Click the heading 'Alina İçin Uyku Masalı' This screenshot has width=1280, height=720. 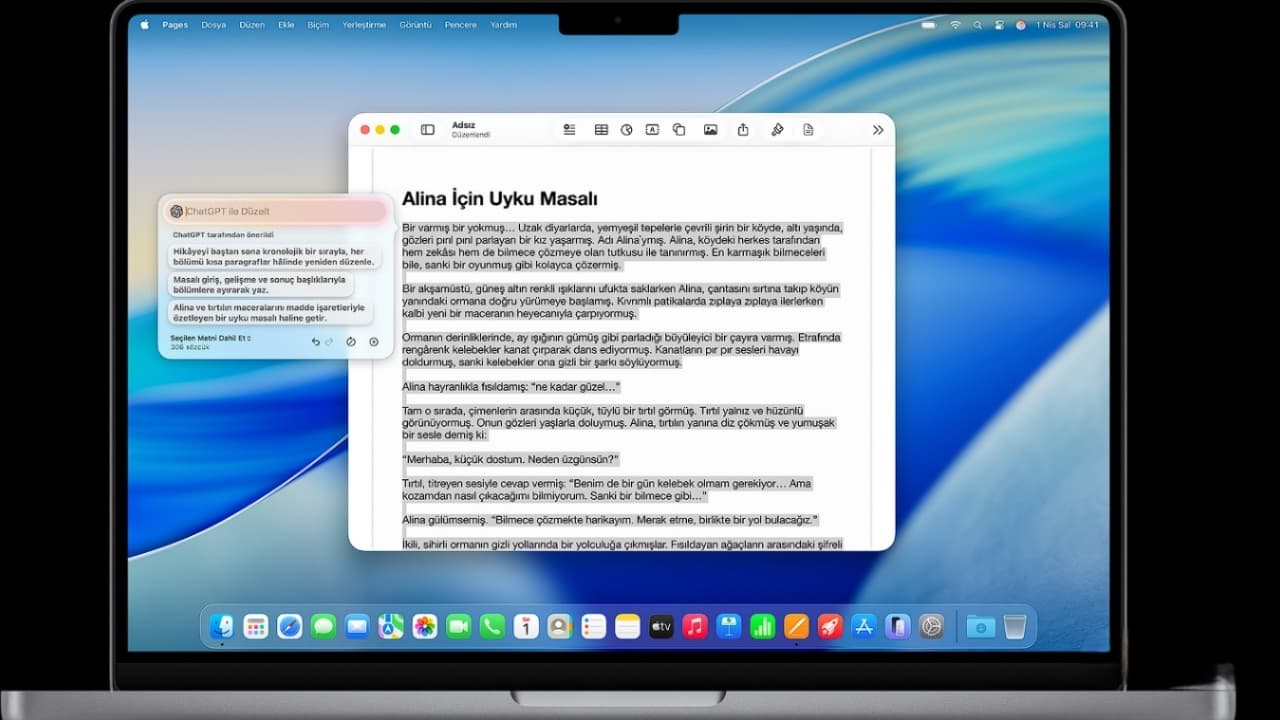[500, 199]
